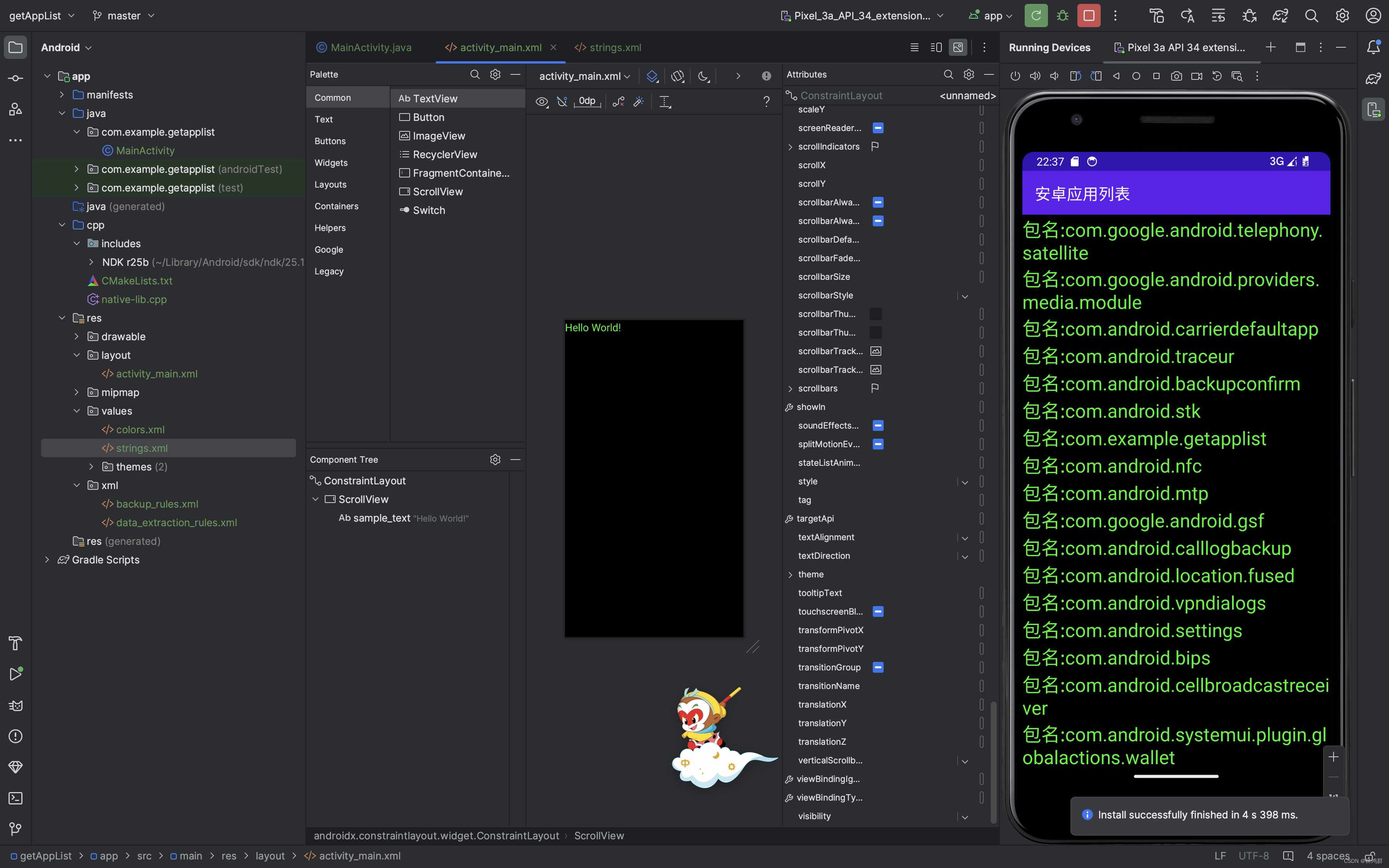Viewport: 1389px width, 868px height.
Task: Collapse the cpp folder
Action: tap(62, 225)
